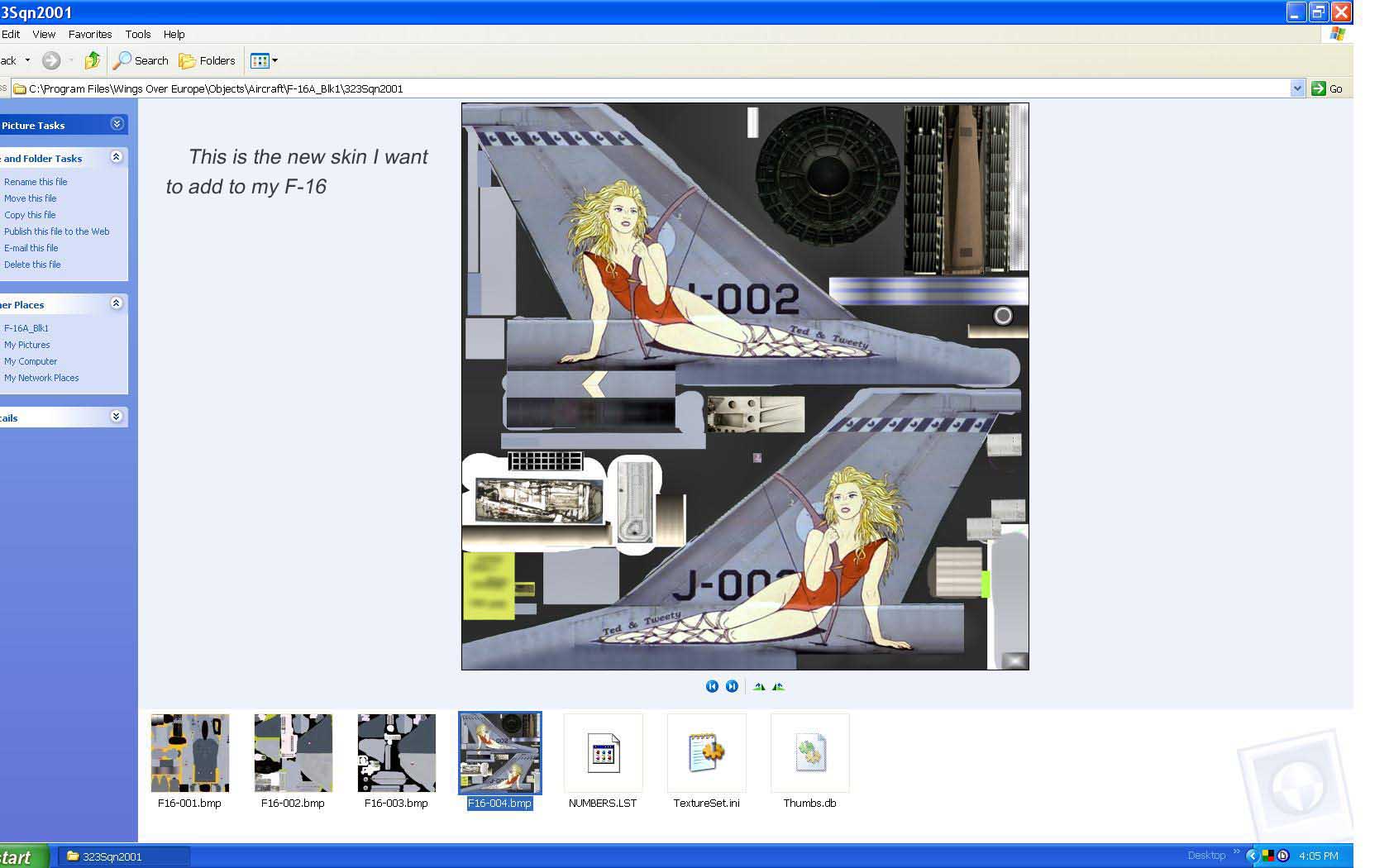Viewport: 1389px width, 868px height.
Task: Select the F16-001.bmp thumbnail
Action: tap(190, 753)
